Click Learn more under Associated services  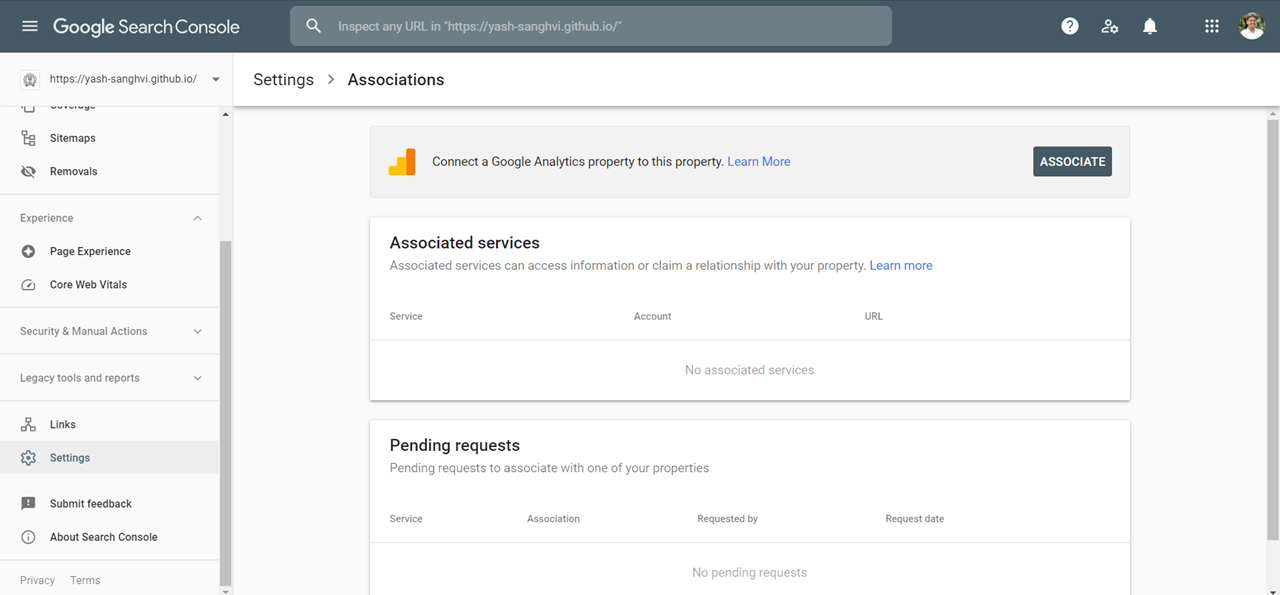(x=900, y=266)
